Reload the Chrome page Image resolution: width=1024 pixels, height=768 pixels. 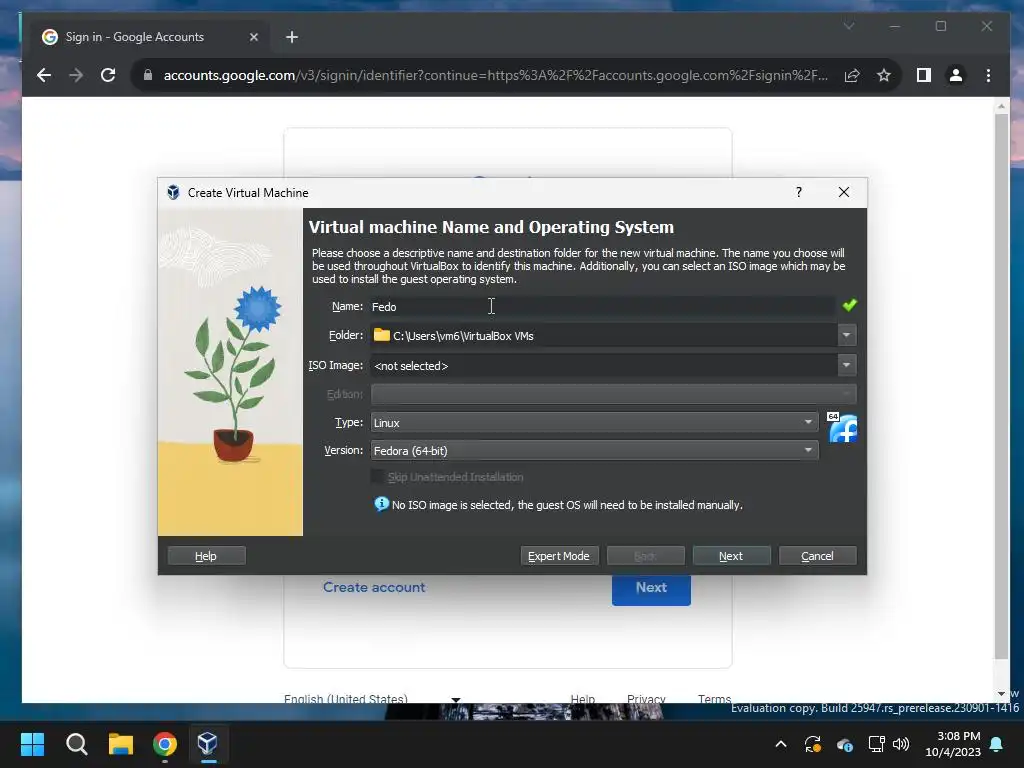coord(108,75)
